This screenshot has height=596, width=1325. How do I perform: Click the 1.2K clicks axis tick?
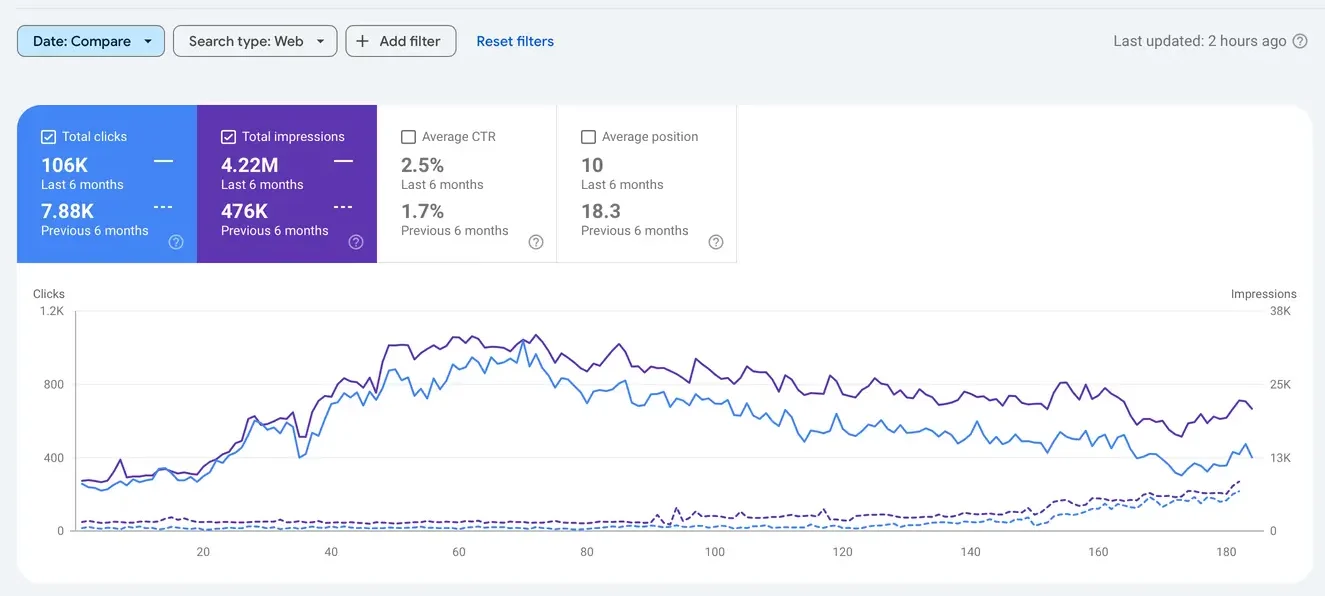click(52, 311)
